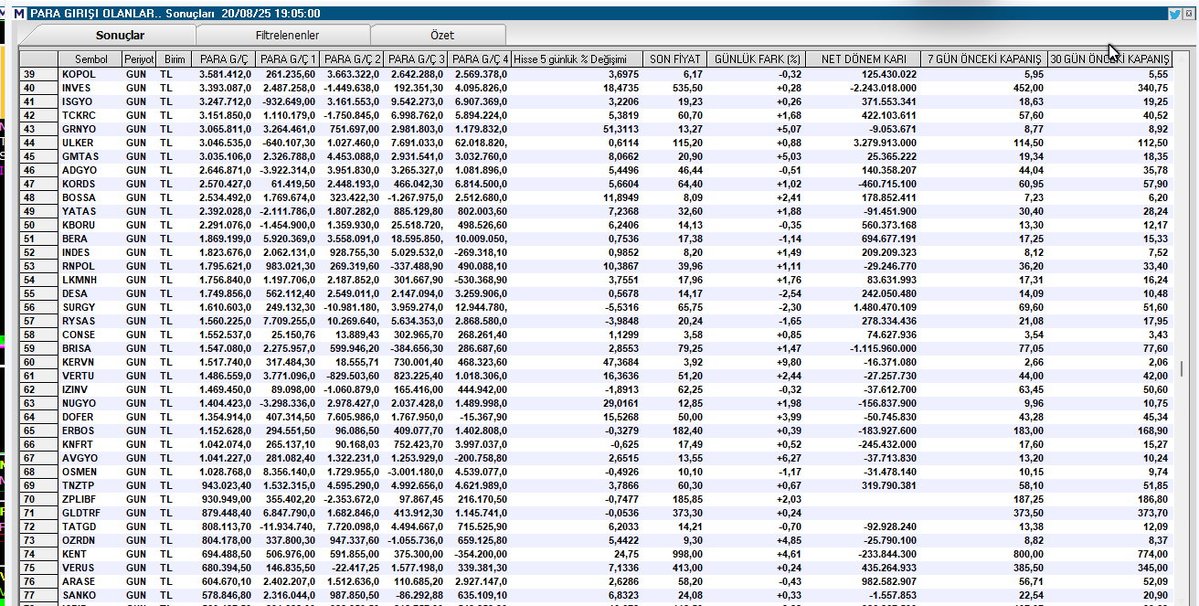Screen dimensions: 1199x606
Task: Open the M application icon menu
Action: click(19, 14)
